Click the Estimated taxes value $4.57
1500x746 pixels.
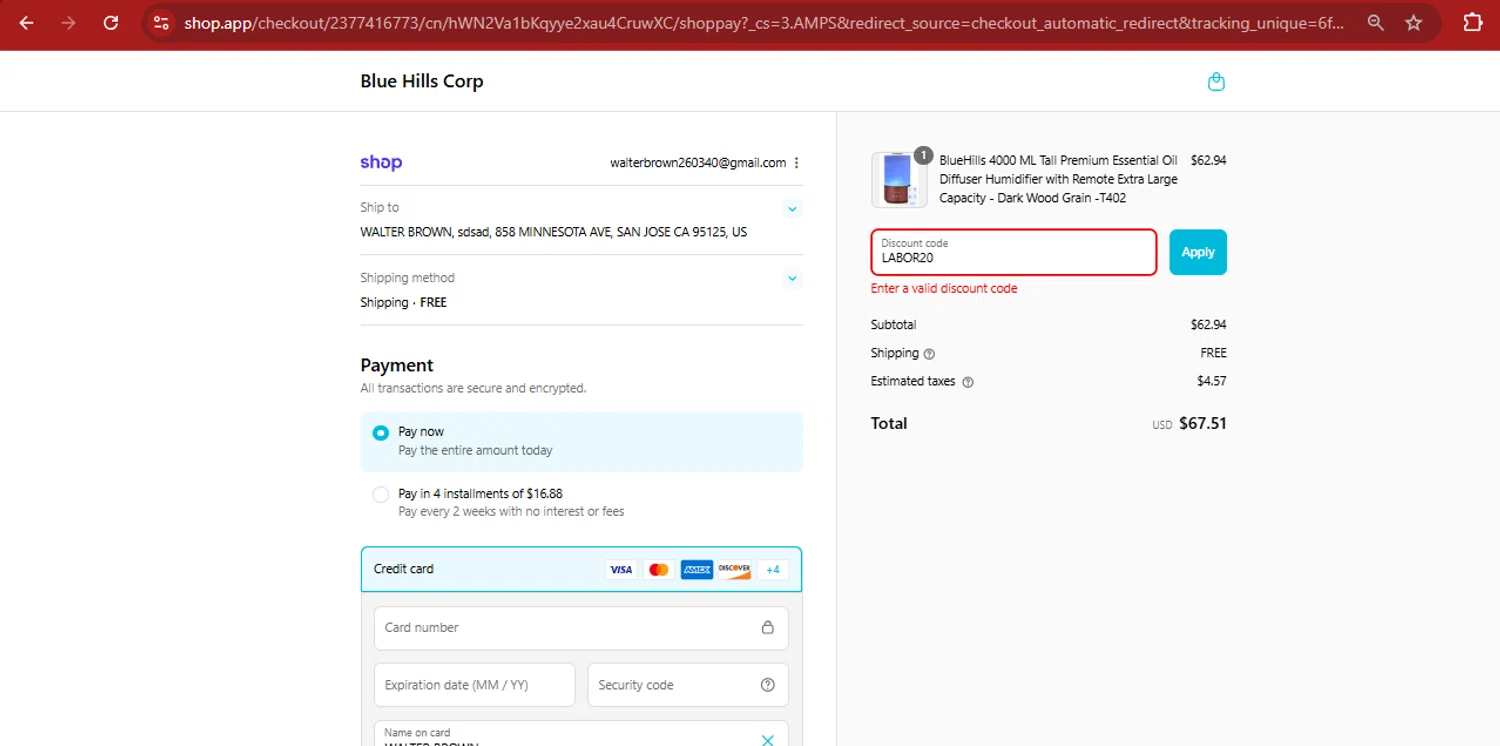pos(1212,381)
